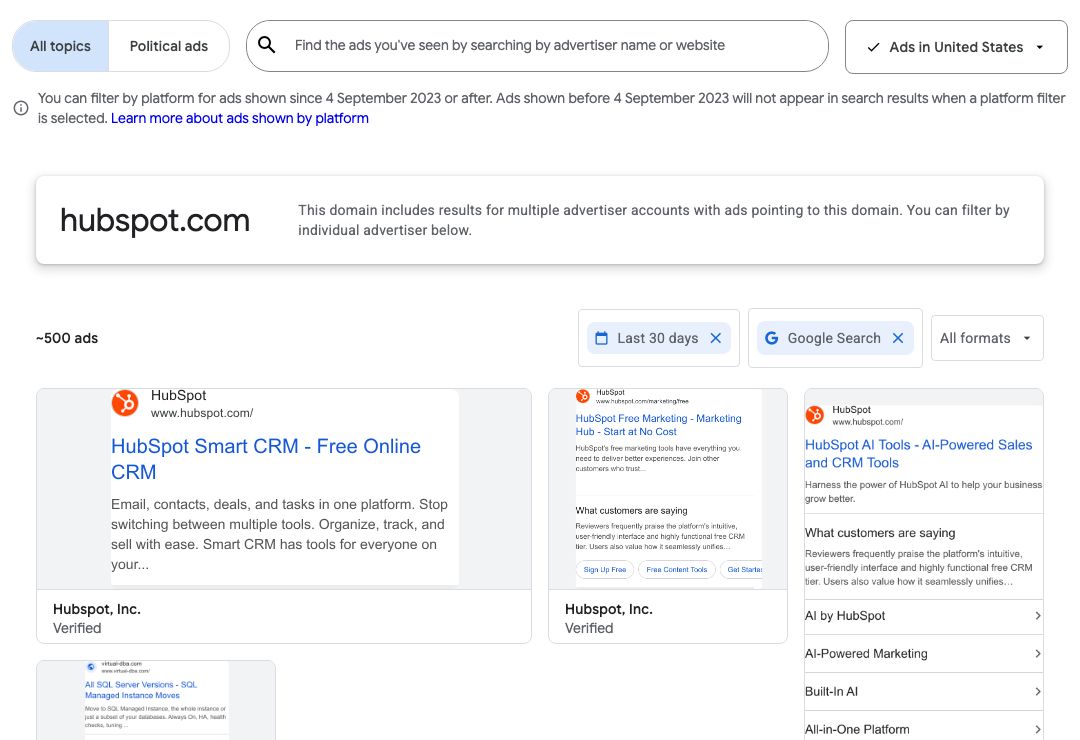Click the Google G logo in platform filter

point(771,338)
